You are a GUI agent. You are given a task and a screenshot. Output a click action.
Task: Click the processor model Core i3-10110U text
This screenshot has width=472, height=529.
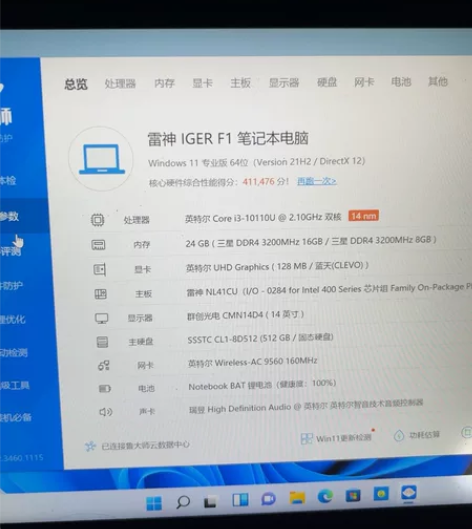click(263, 218)
